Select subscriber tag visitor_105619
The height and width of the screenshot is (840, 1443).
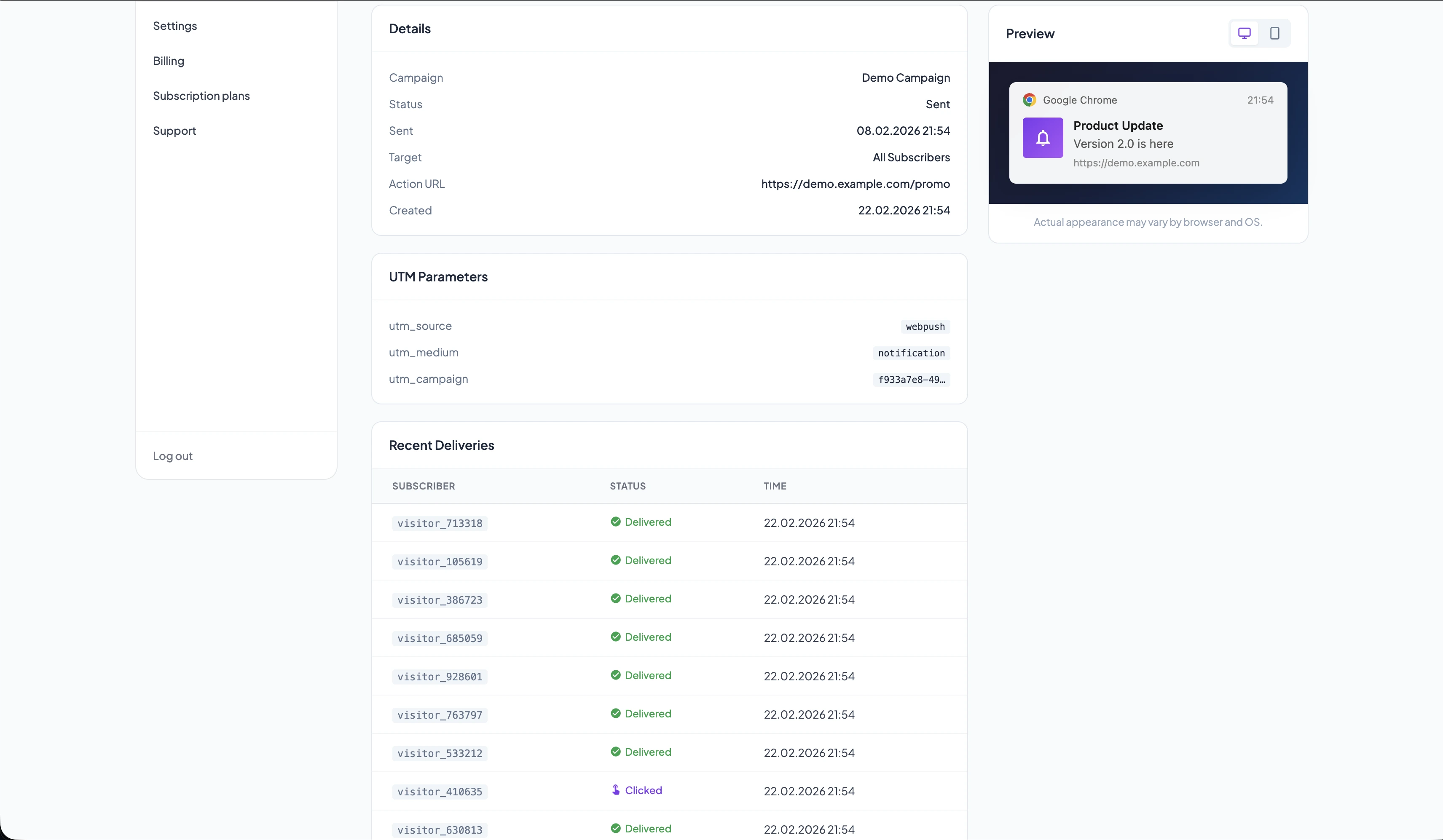(439, 562)
